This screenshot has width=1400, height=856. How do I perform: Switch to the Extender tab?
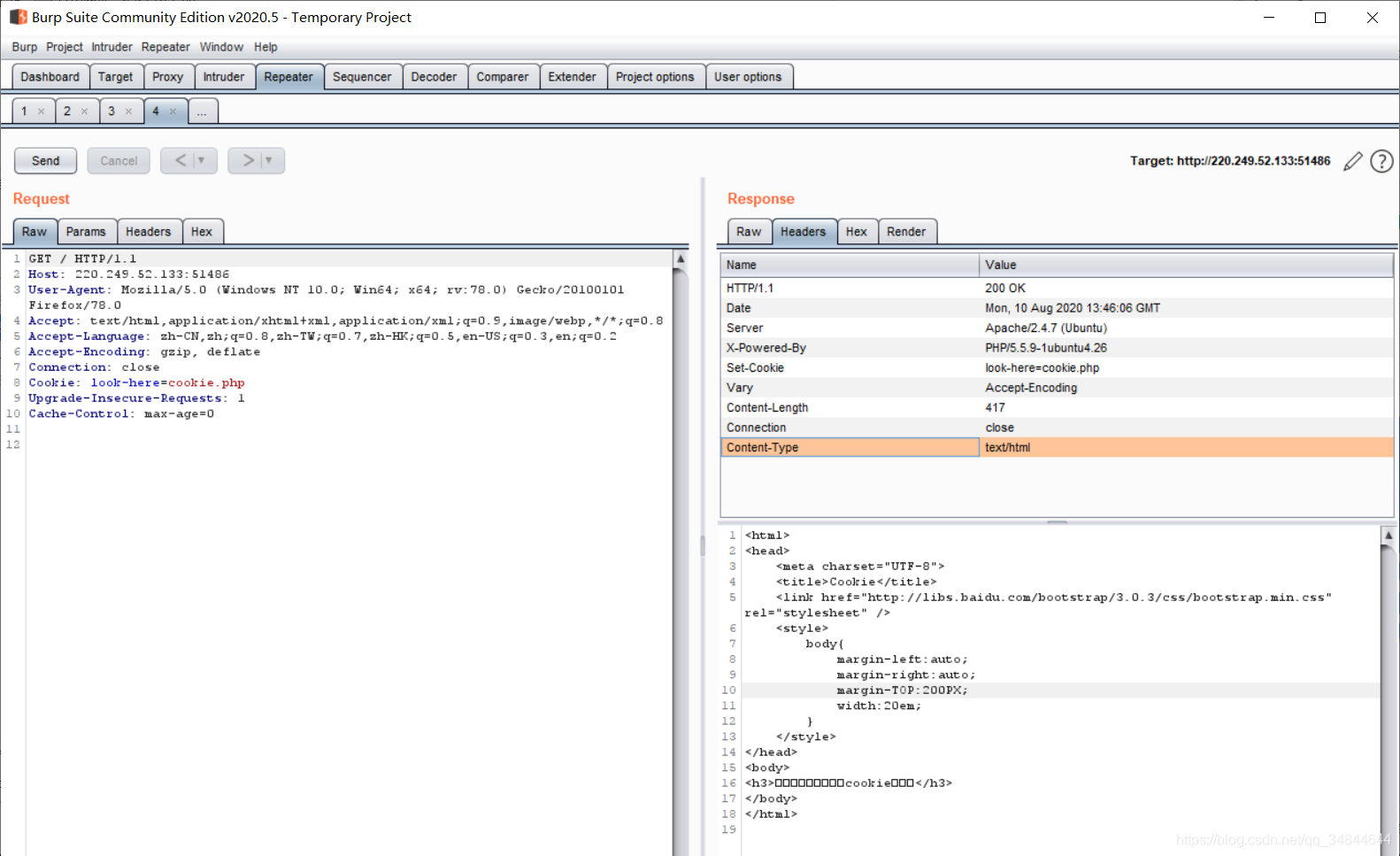pos(572,77)
